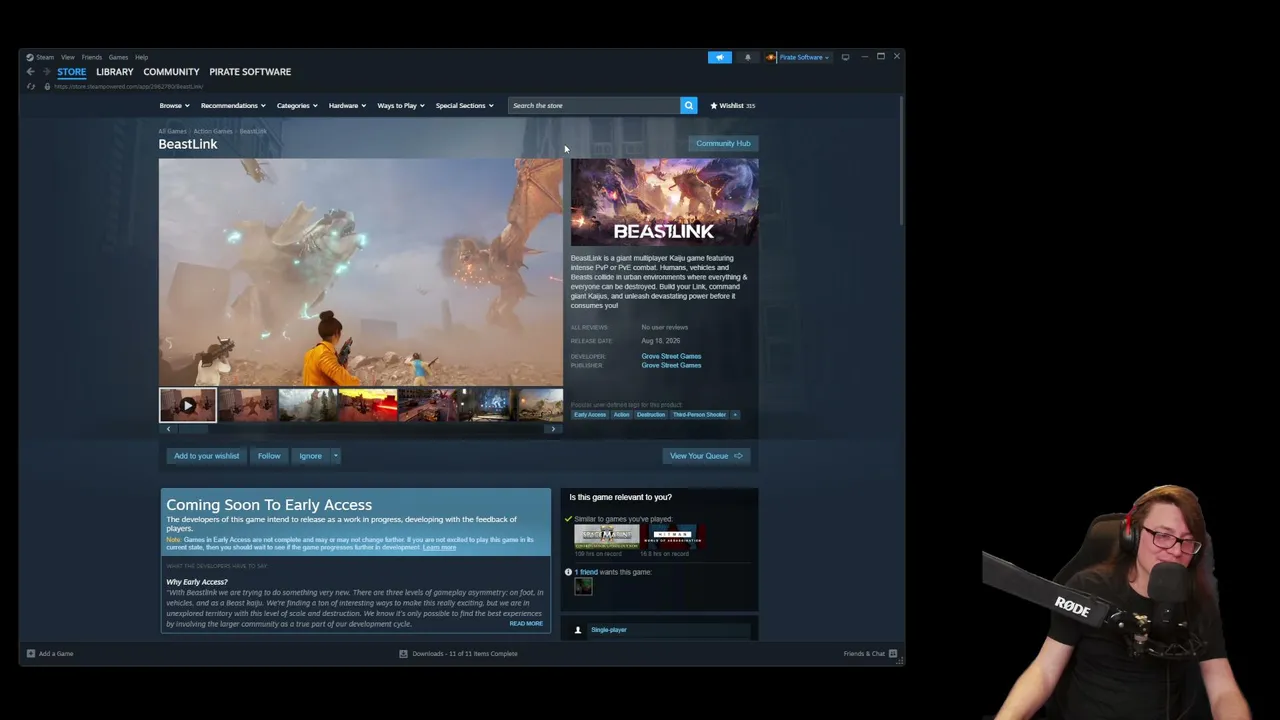The height and width of the screenshot is (720, 1280).
Task: Click READ MORE in Early Access section
Action: [526, 624]
